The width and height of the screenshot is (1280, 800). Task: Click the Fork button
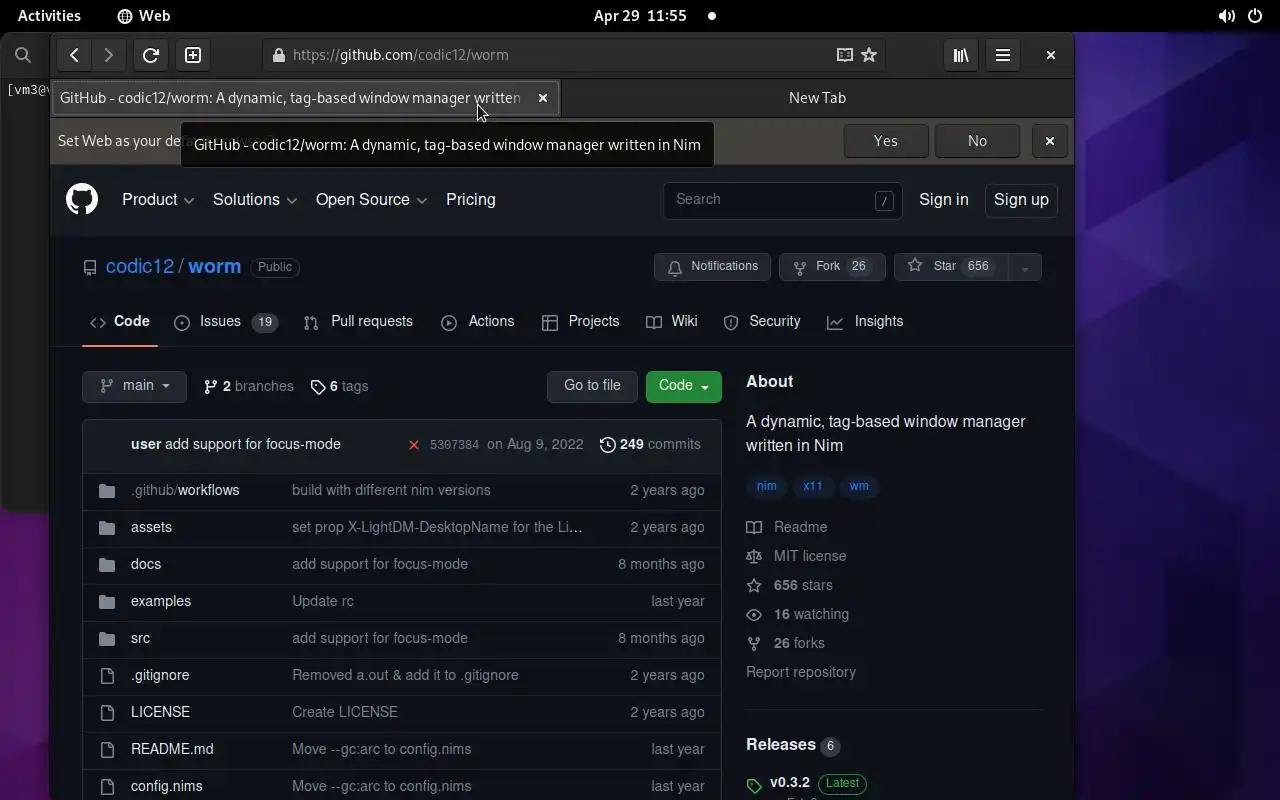pos(832,267)
